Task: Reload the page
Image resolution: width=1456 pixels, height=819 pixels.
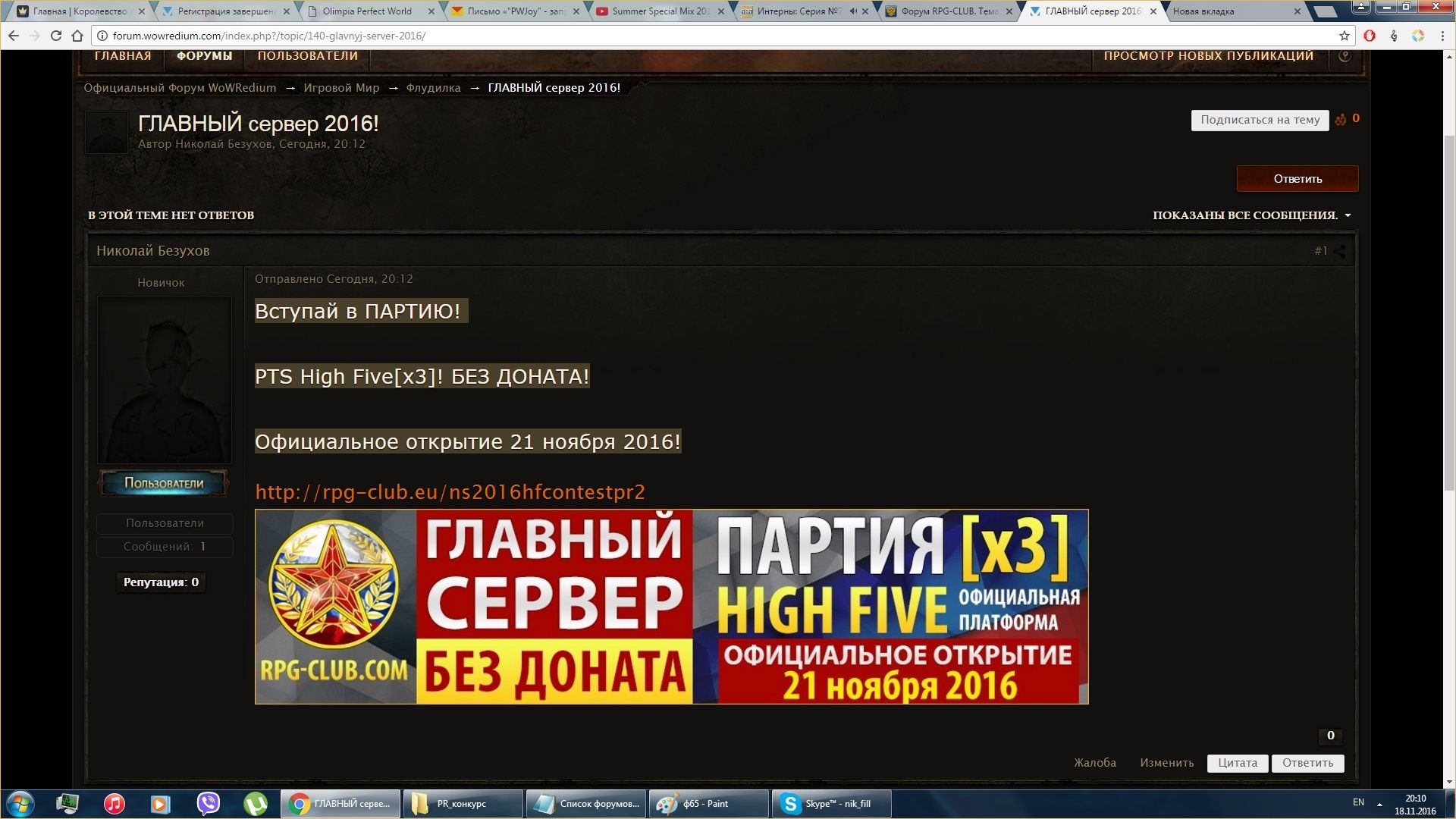Action: 56,36
